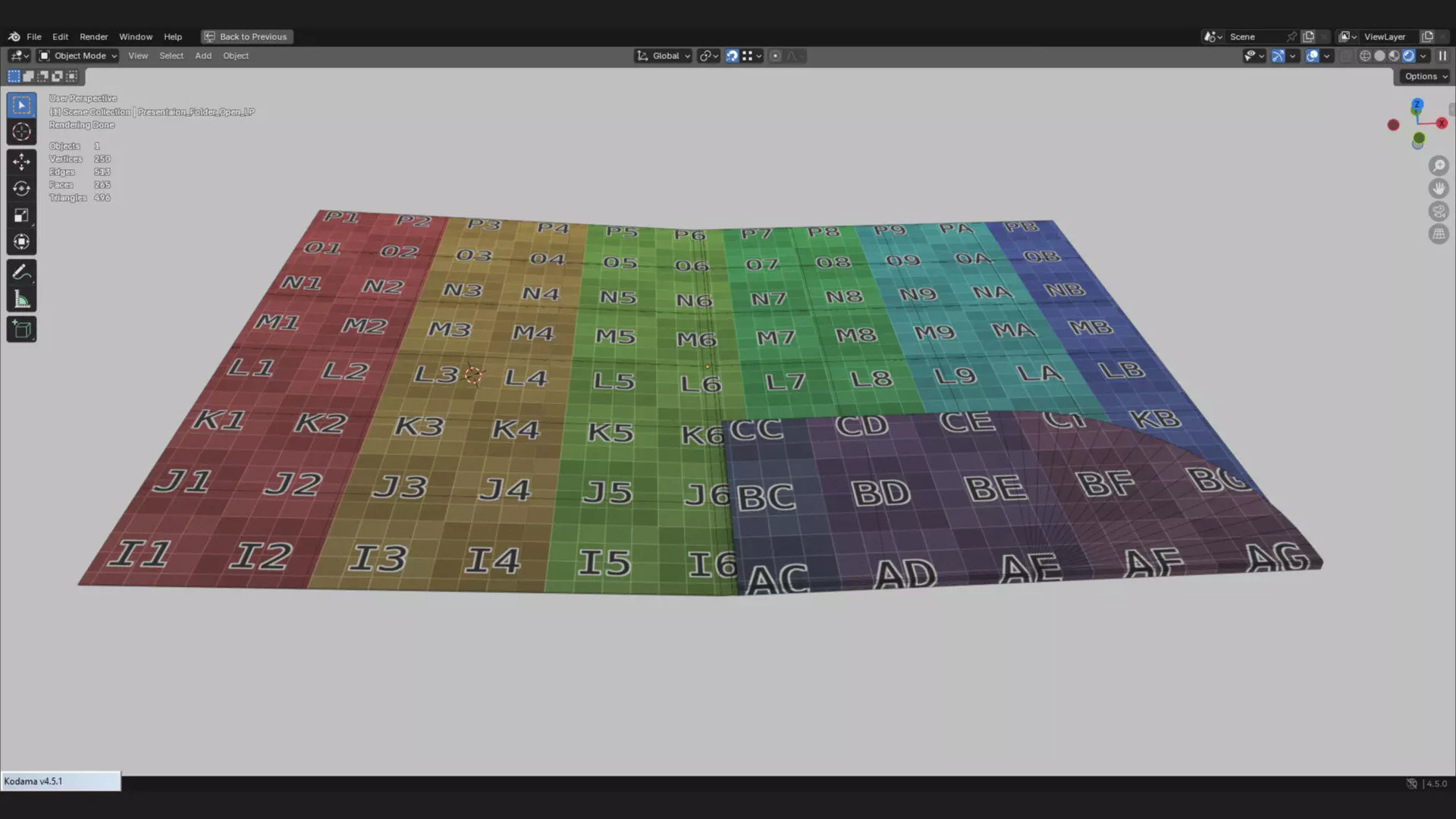Screen dimensions: 1456x819
Task: Pick the Rotate tool
Action: click(21, 189)
